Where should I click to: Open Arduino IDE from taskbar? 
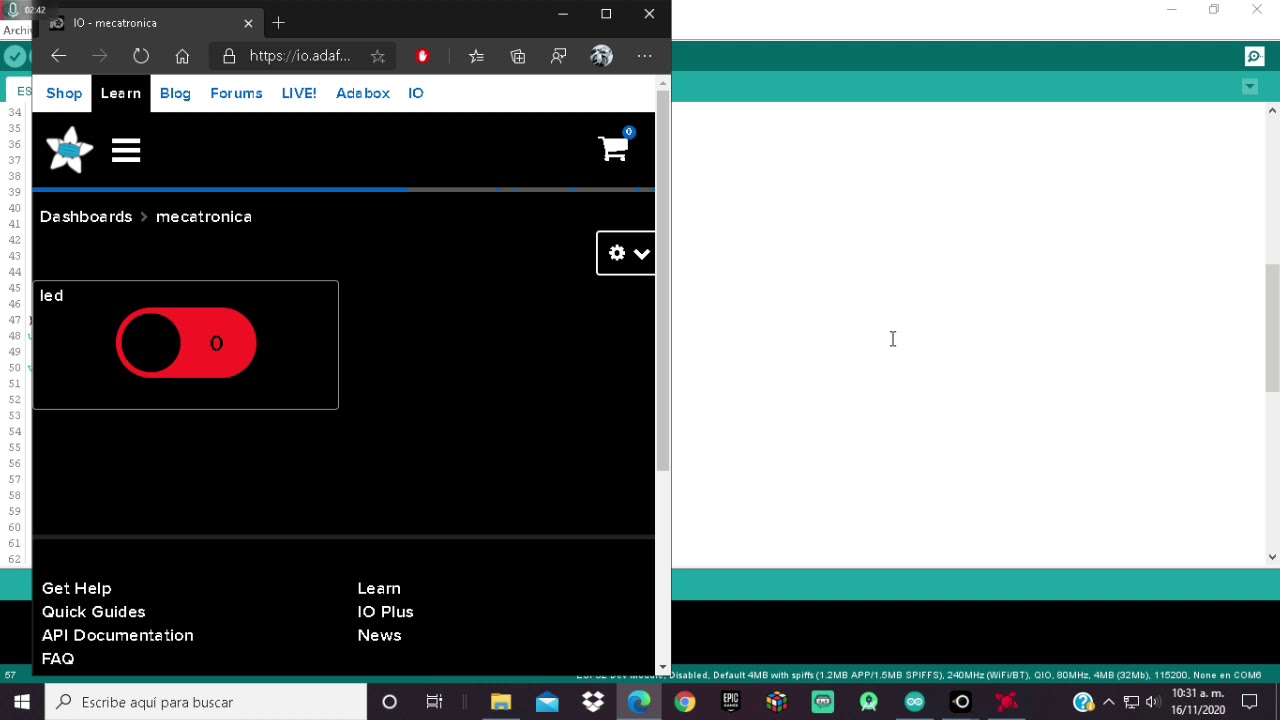click(915, 702)
